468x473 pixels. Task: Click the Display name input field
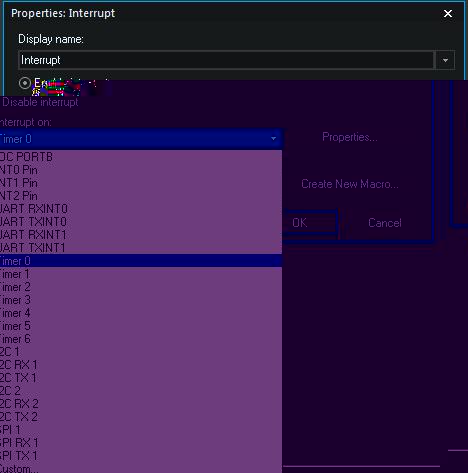click(x=227, y=60)
